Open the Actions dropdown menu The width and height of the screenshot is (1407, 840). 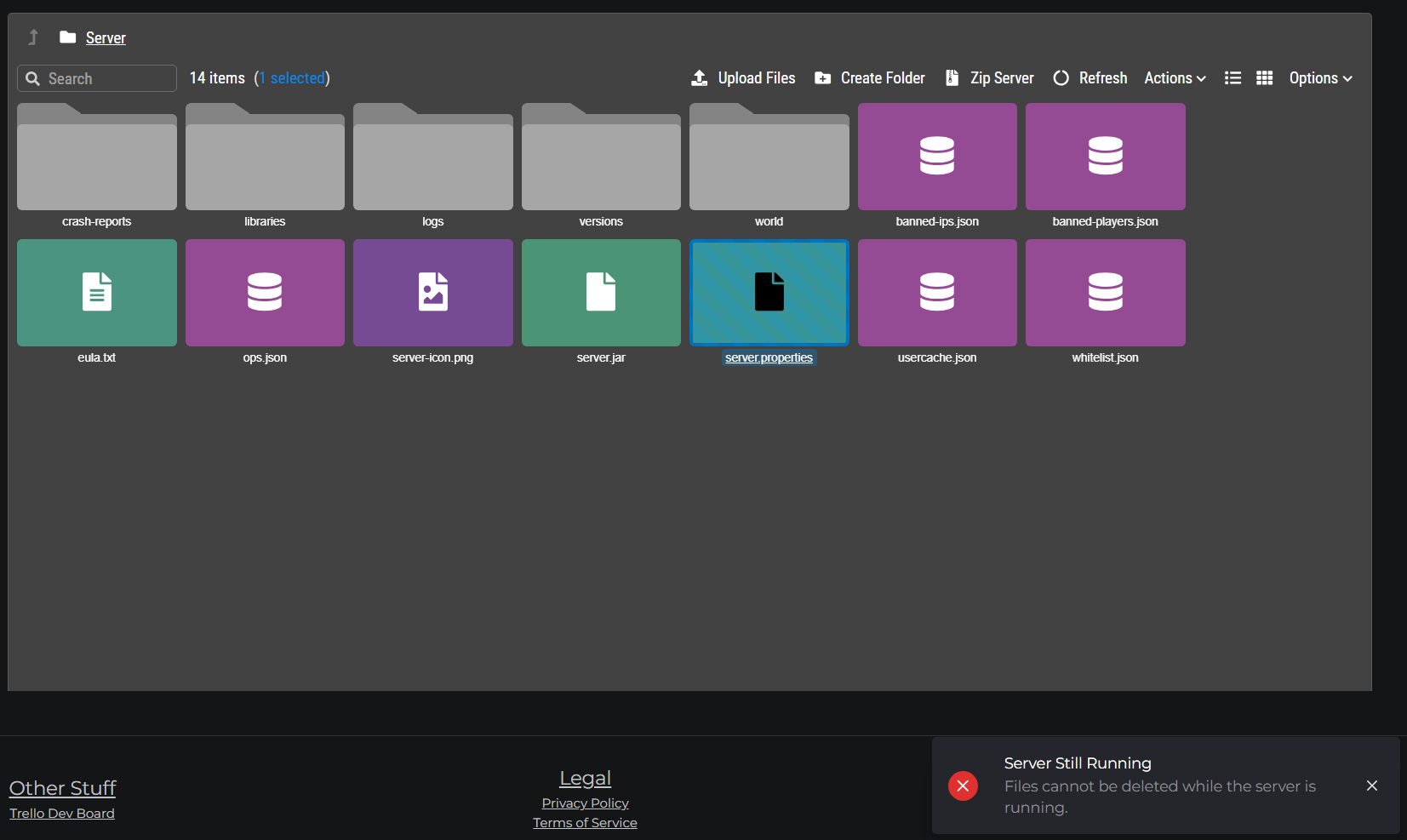coord(1175,78)
